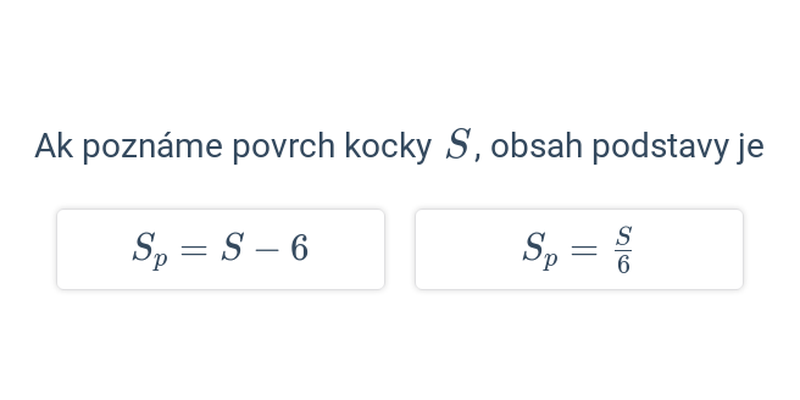Image resolution: width=800 pixels, height=400 pixels.
Task: Choose the subtraction S minus 6 option
Action: coord(220,249)
